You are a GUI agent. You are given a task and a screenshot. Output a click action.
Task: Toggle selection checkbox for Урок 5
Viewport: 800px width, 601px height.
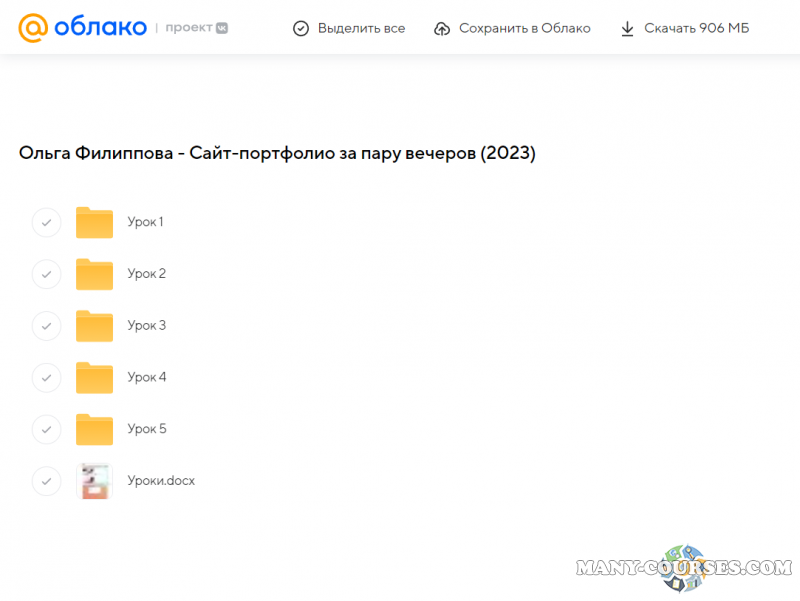pos(46,430)
